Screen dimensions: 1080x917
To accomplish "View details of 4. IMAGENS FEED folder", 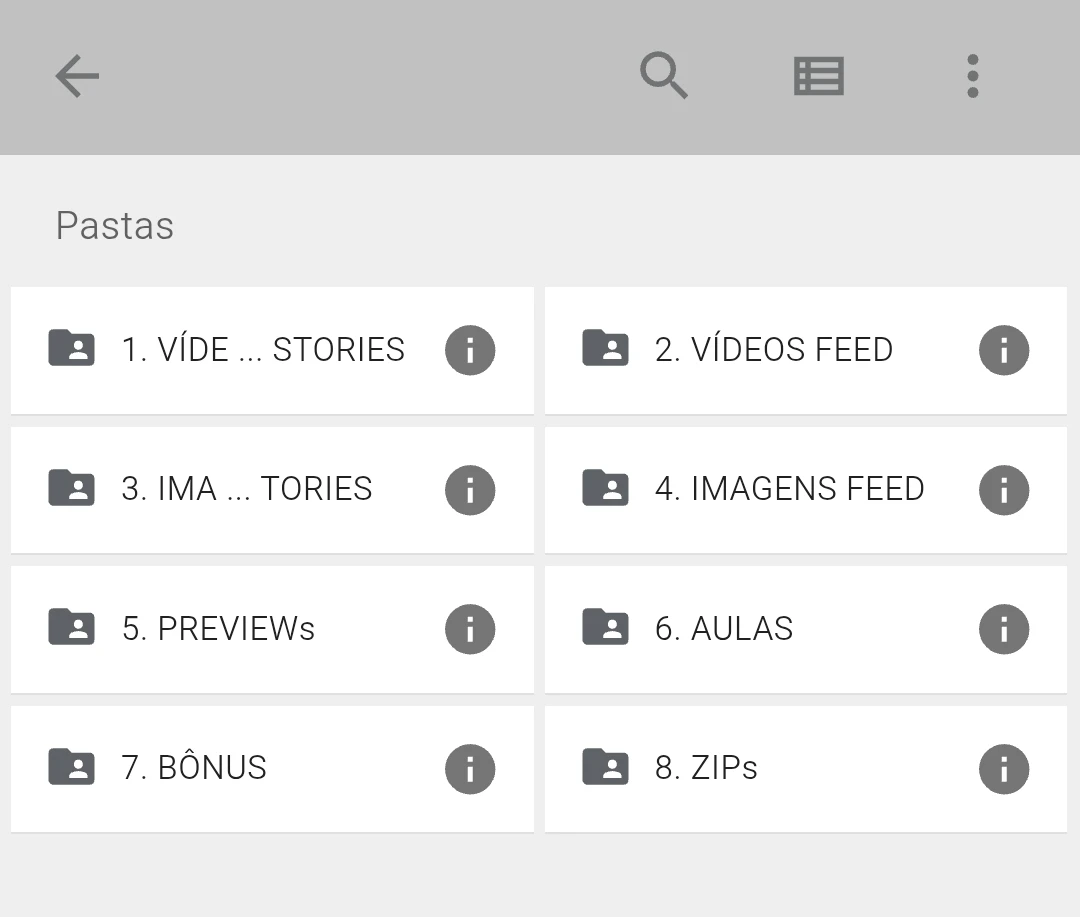I will coord(1004,490).
